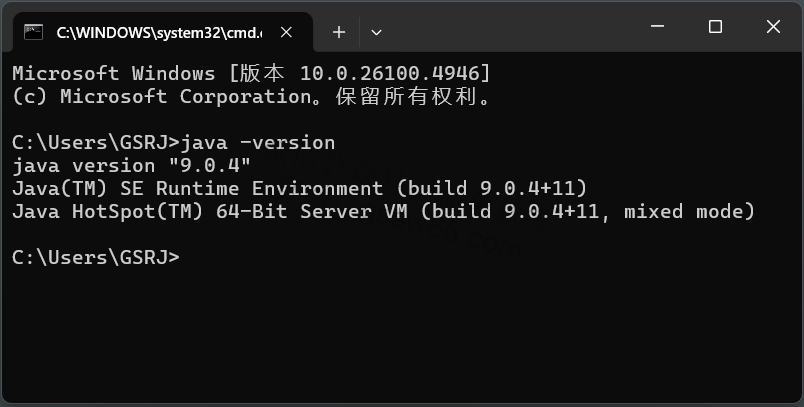
Task: Click empty title bar area beside the dropdown
Action: click(500, 28)
